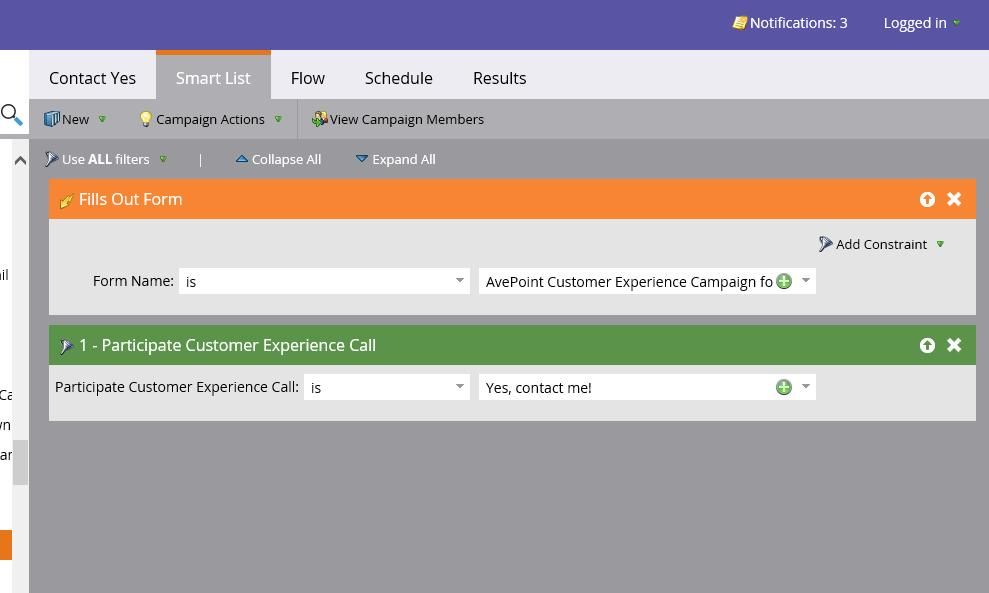Viewport: 989px width, 593px height.
Task: Click green plus beside Yes, contact me!
Action: (x=784, y=387)
